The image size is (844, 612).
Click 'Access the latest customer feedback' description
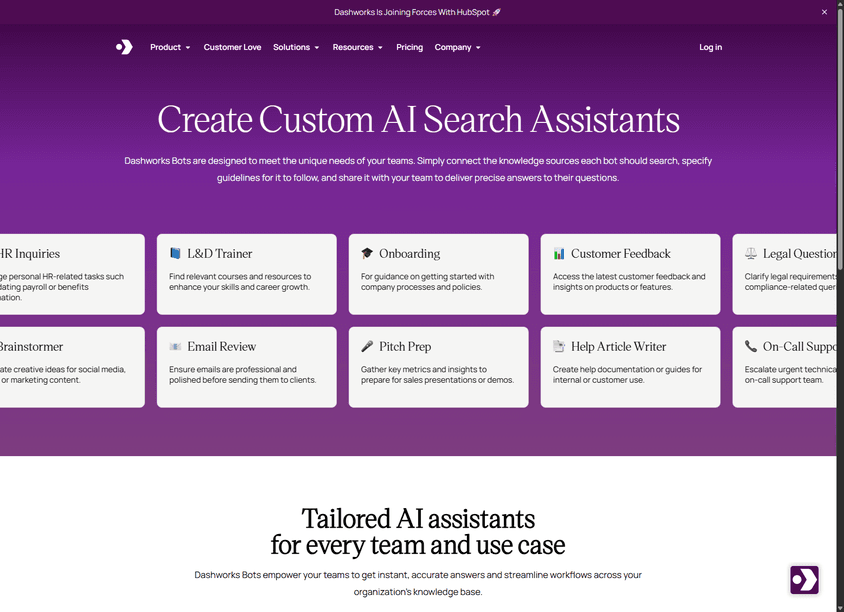pyautogui.click(x=629, y=282)
